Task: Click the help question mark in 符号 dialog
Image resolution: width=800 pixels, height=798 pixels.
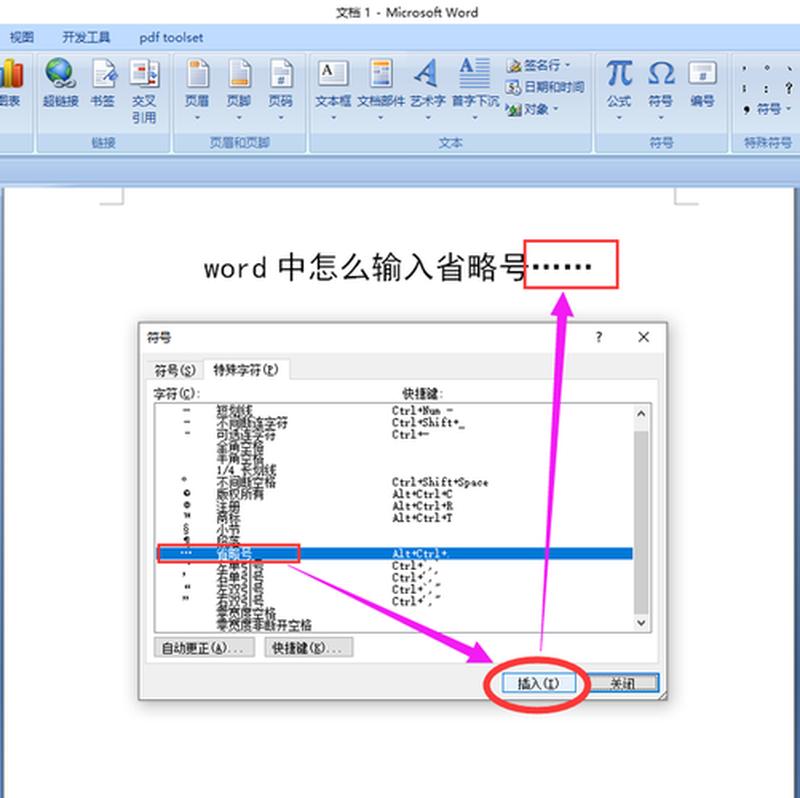Action: click(x=599, y=337)
